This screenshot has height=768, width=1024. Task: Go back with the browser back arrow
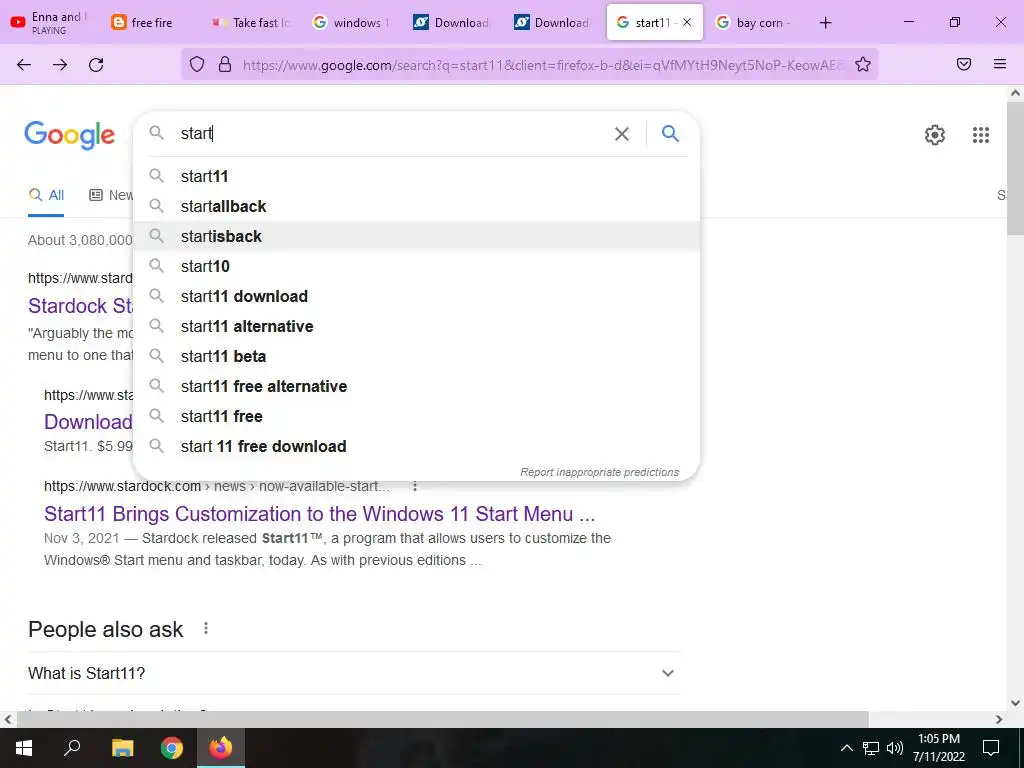(x=24, y=65)
